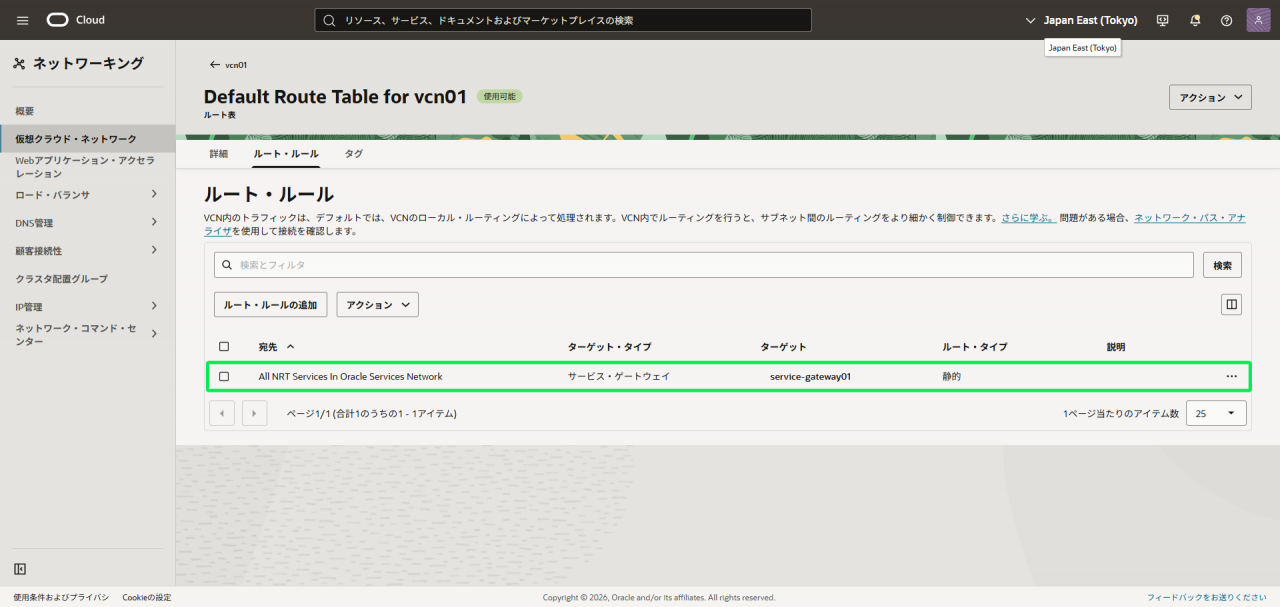Expand 顧客接続性 in the sidebar
The width and height of the screenshot is (1280, 607).
tap(154, 250)
